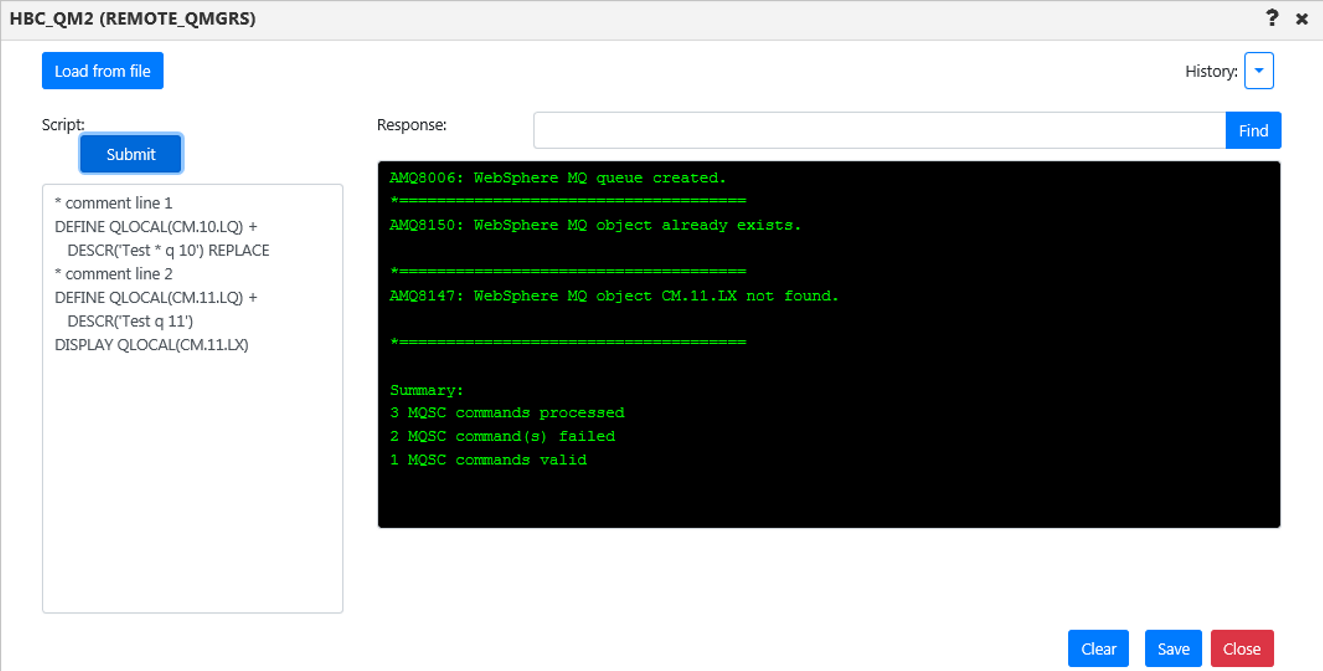Viewport: 1323px width, 671px height.
Task: Click inside the Script text area
Action: [193, 398]
